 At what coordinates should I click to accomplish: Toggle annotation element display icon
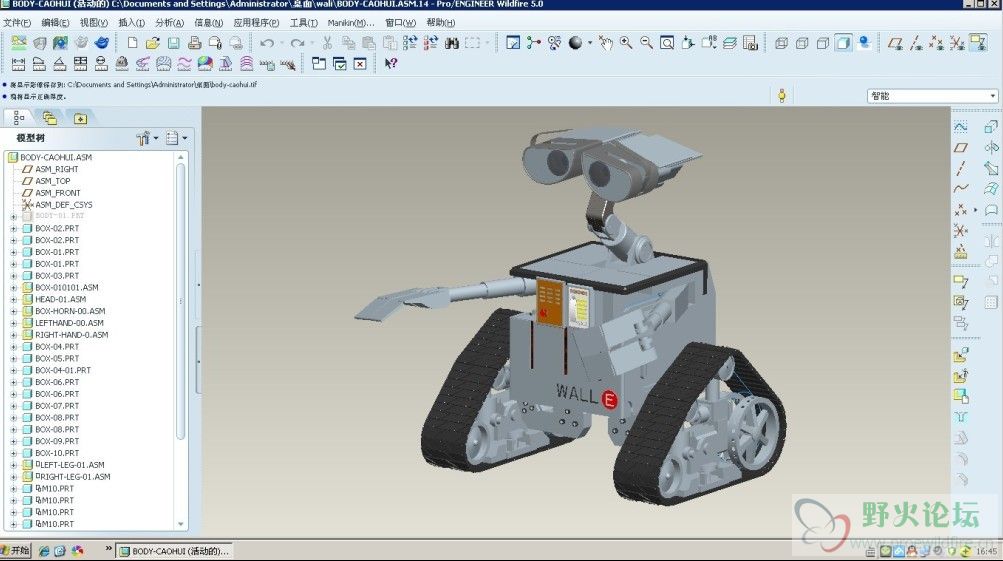pos(978,43)
